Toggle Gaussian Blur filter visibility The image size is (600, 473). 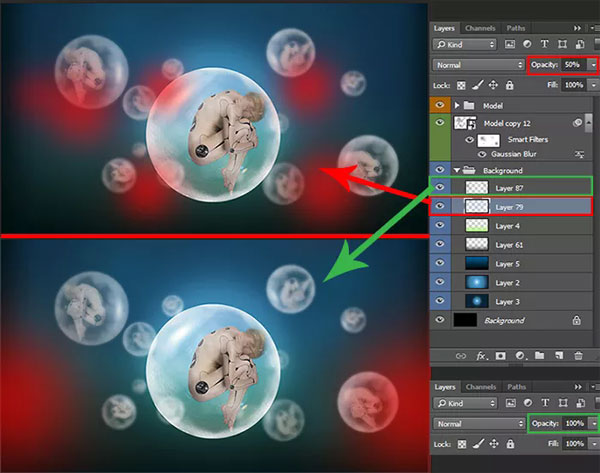tap(482, 154)
